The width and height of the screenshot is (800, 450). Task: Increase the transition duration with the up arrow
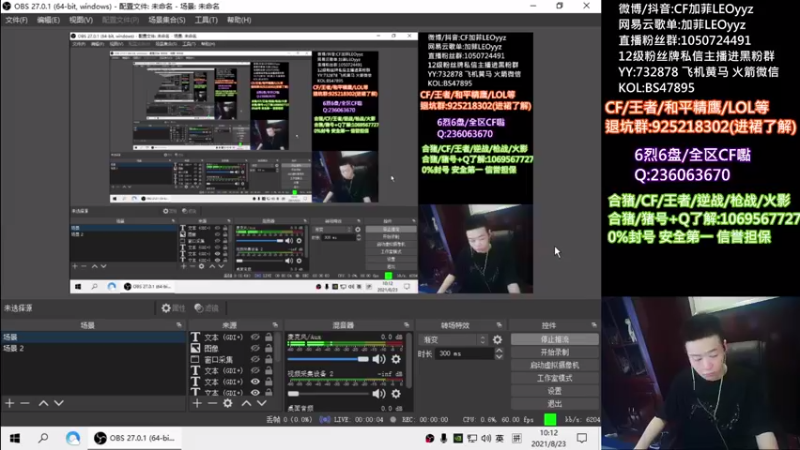499,350
